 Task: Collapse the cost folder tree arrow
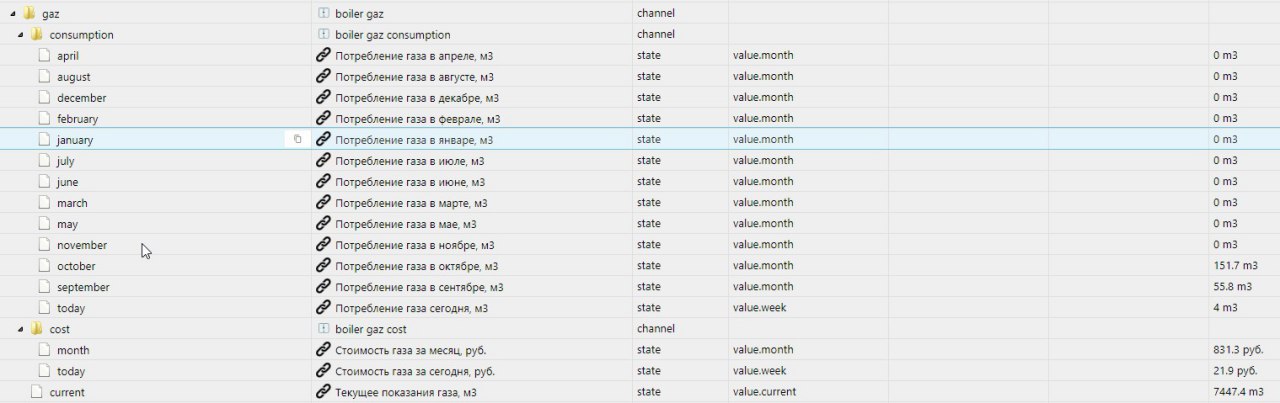coord(21,329)
